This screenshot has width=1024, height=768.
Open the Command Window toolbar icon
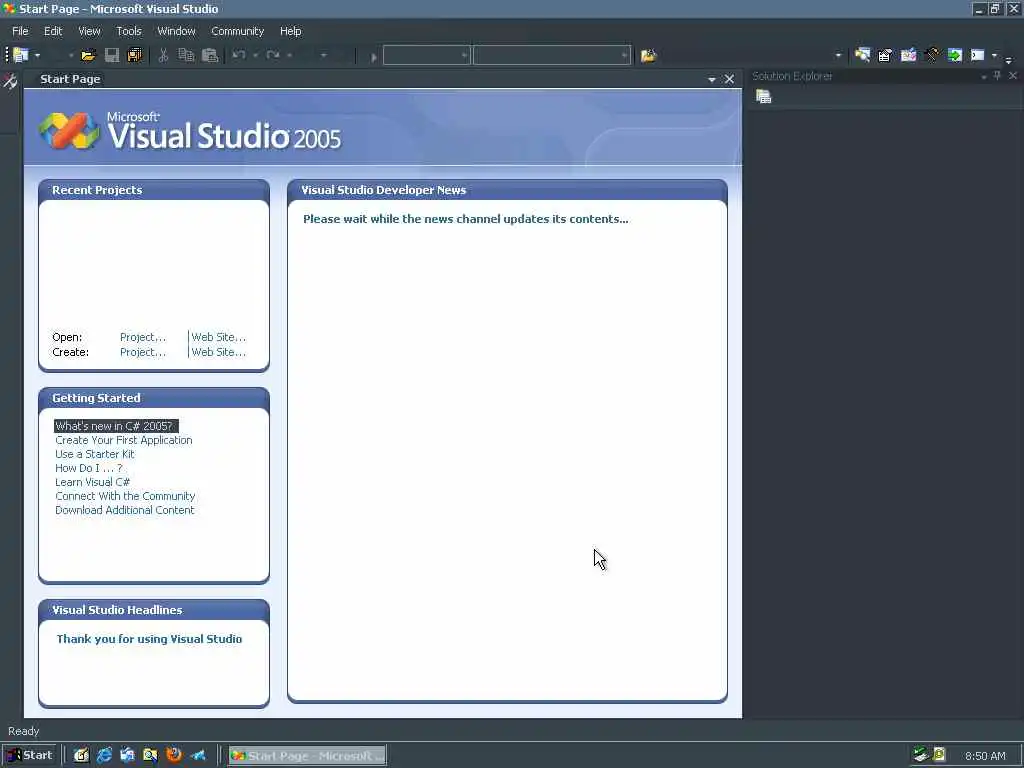pyautogui.click(x=978, y=56)
